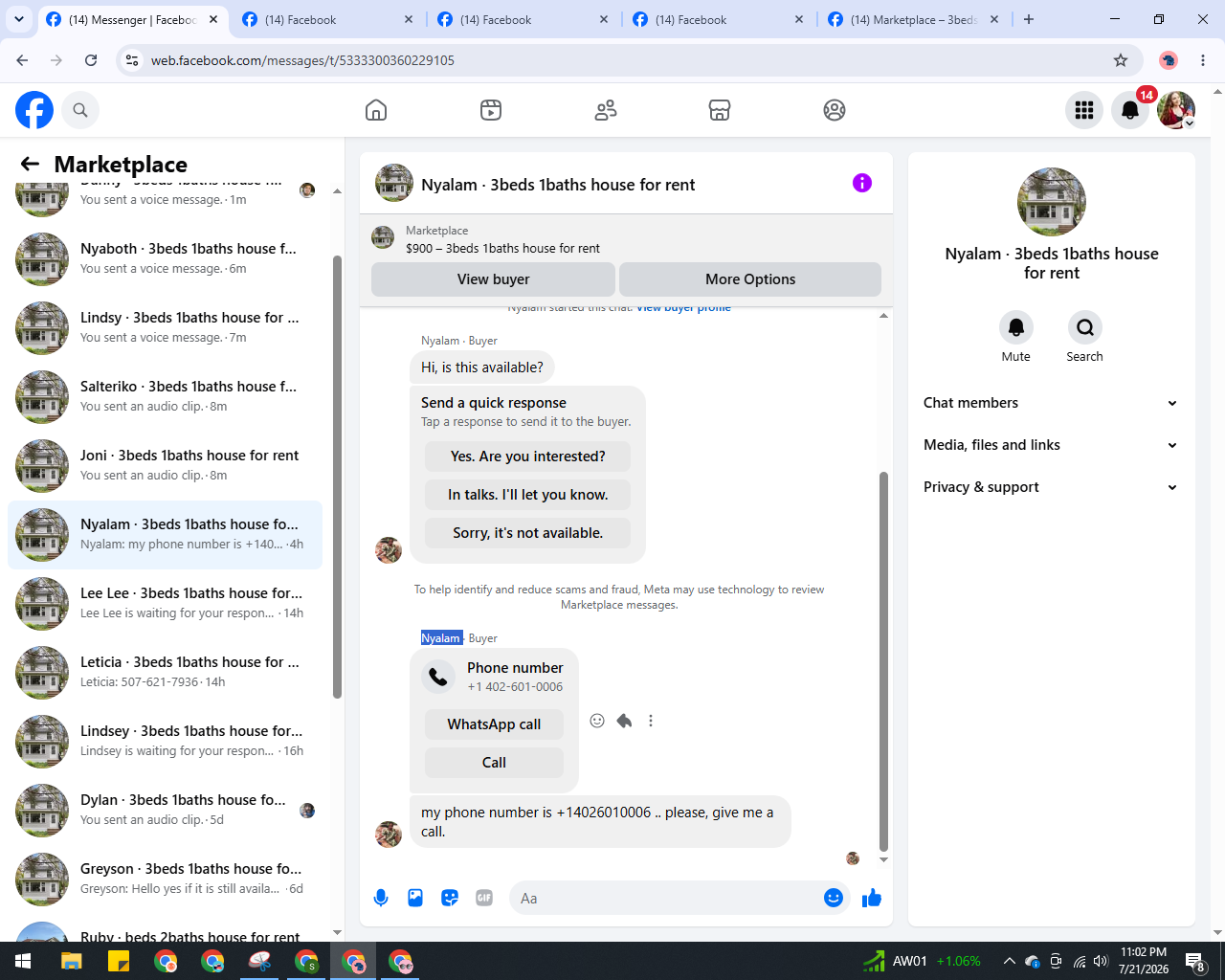This screenshot has height=980, width=1225.
Task: Choose a sticker
Action: click(450, 898)
